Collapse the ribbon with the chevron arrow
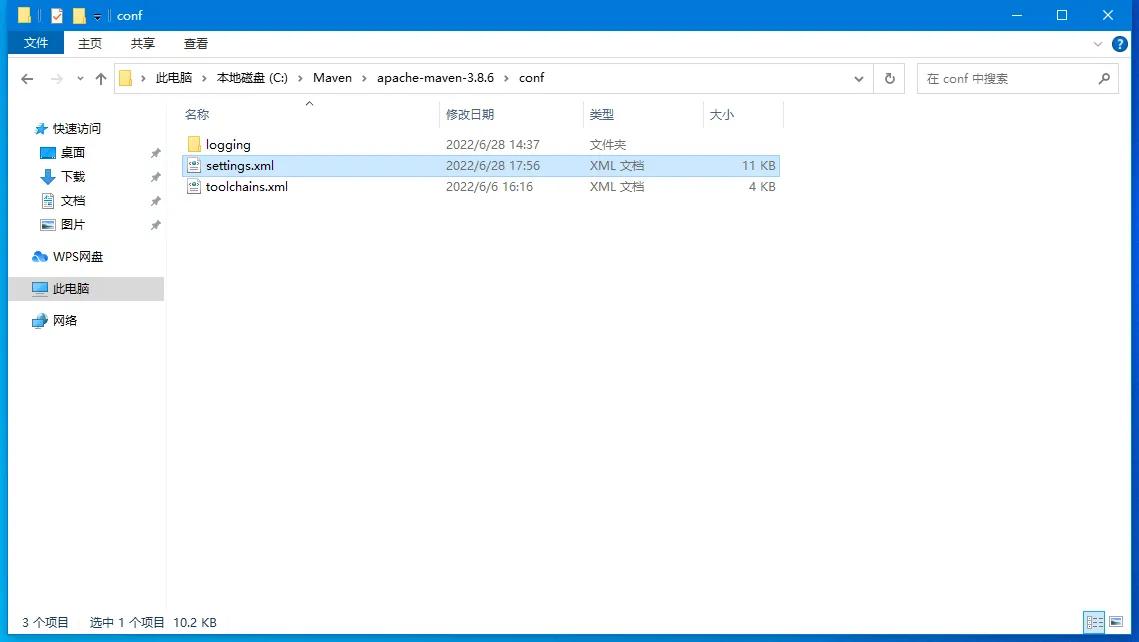This screenshot has height=642, width=1139. point(1099,43)
